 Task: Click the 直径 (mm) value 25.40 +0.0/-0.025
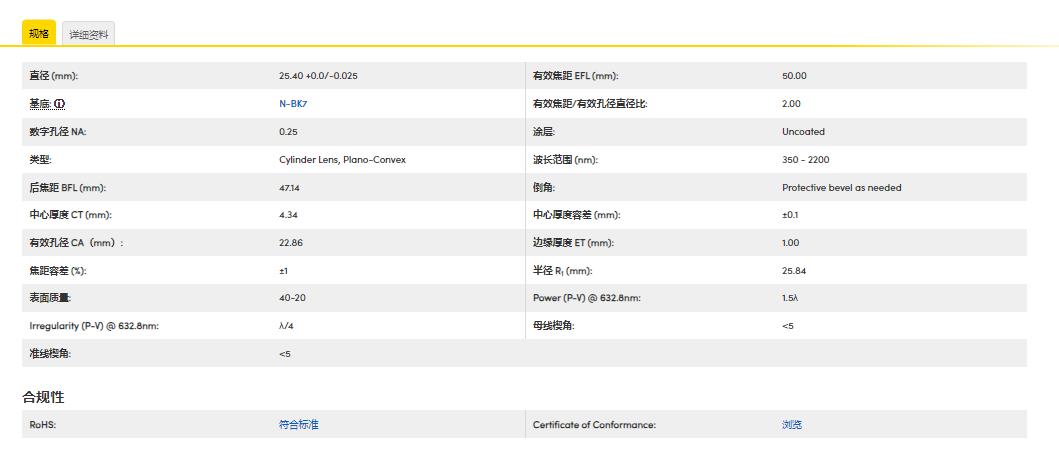[x=318, y=76]
